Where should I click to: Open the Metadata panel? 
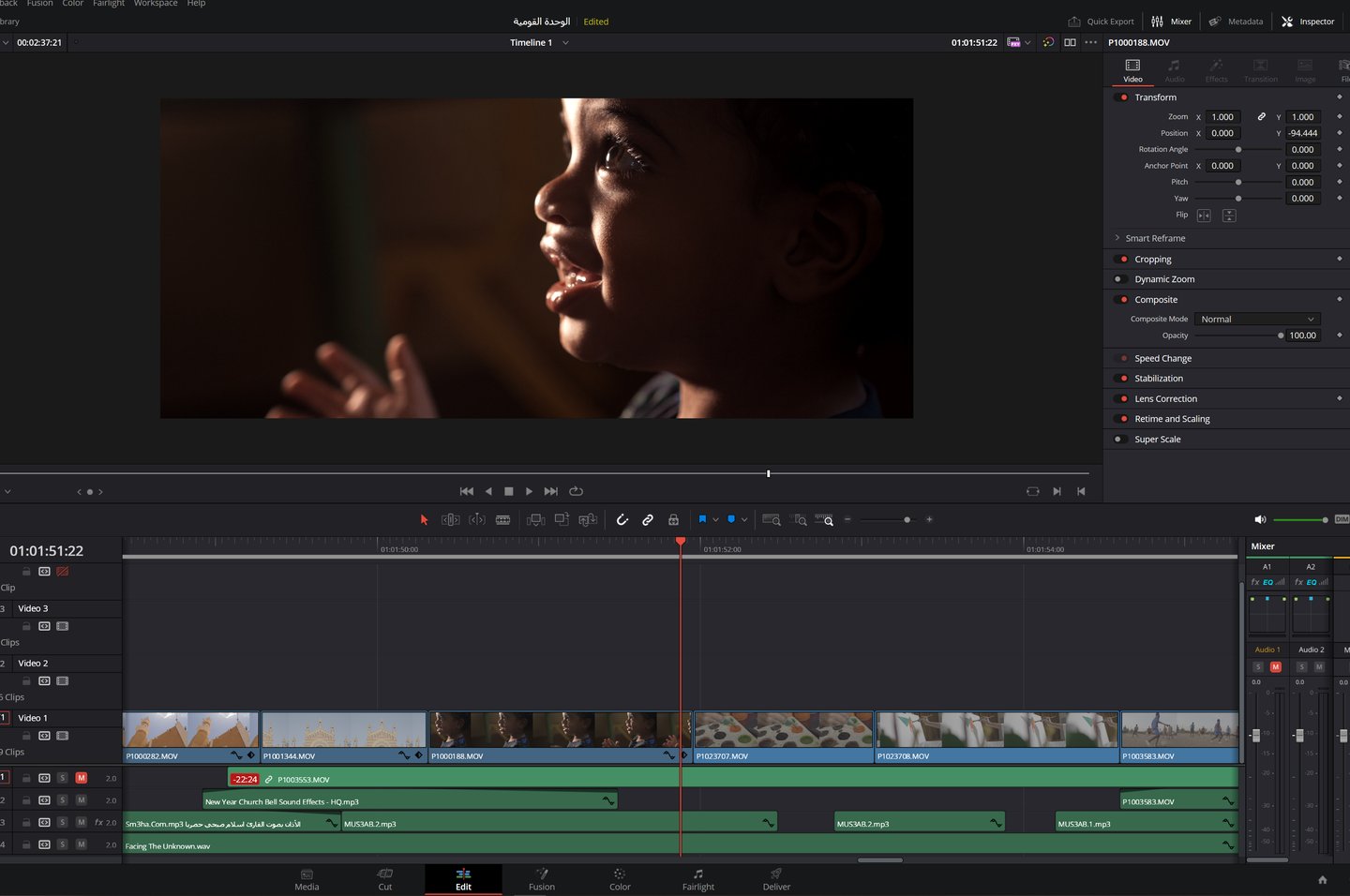(1236, 22)
